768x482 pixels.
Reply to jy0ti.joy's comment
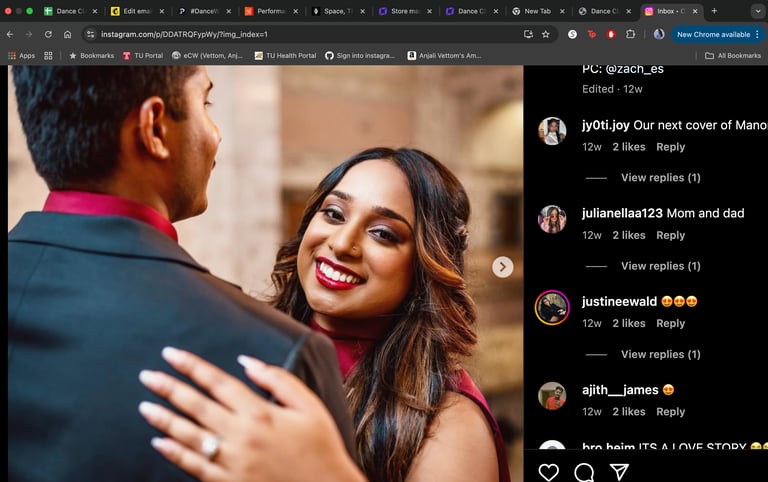[x=671, y=147]
